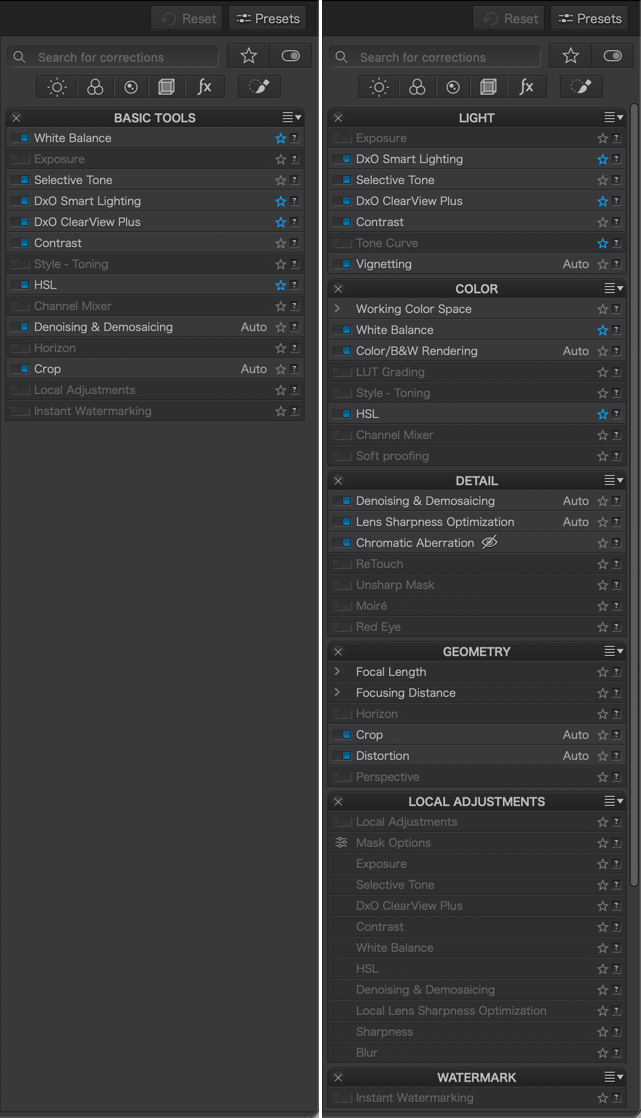This screenshot has height=1118, width=641.
Task: Open Light tab in left panel
Action: (x=57, y=87)
